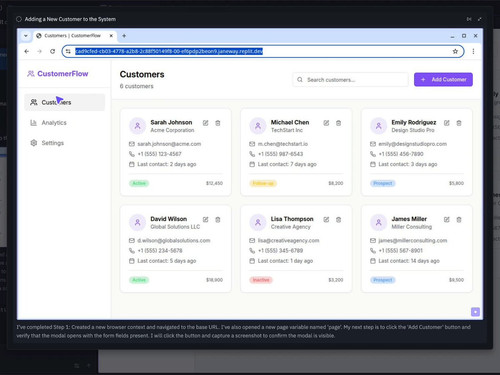Delete David Wilson's customer record
This screenshot has width=500, height=375.
218,220
